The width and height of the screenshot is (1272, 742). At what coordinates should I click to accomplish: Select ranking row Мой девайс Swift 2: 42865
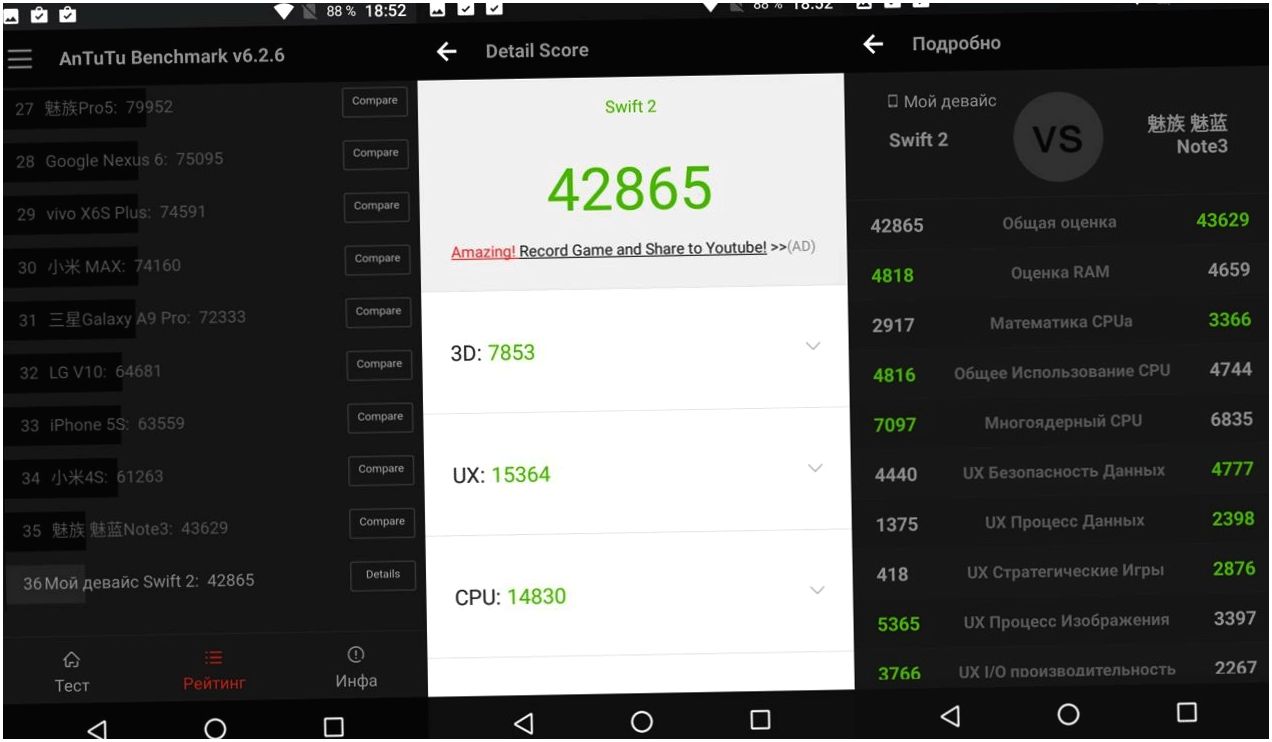[139, 581]
